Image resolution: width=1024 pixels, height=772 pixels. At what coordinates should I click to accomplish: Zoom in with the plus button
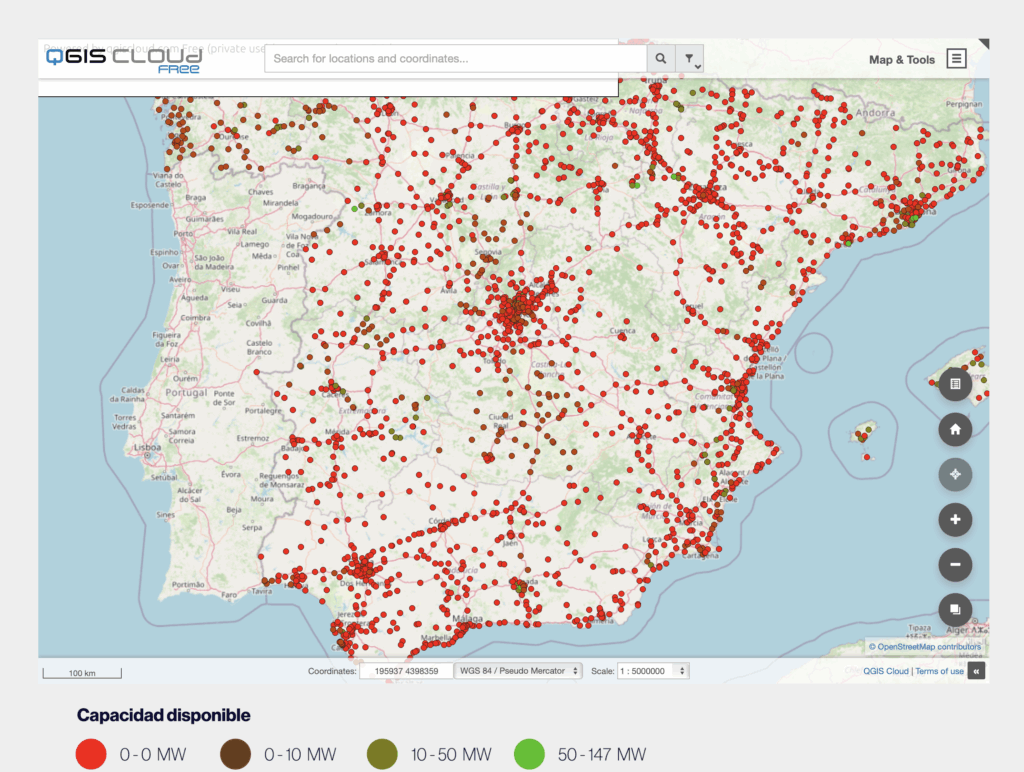click(x=955, y=520)
